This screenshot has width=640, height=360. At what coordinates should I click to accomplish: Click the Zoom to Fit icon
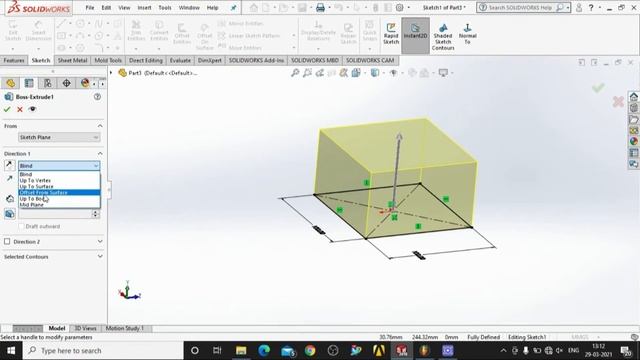(295, 73)
